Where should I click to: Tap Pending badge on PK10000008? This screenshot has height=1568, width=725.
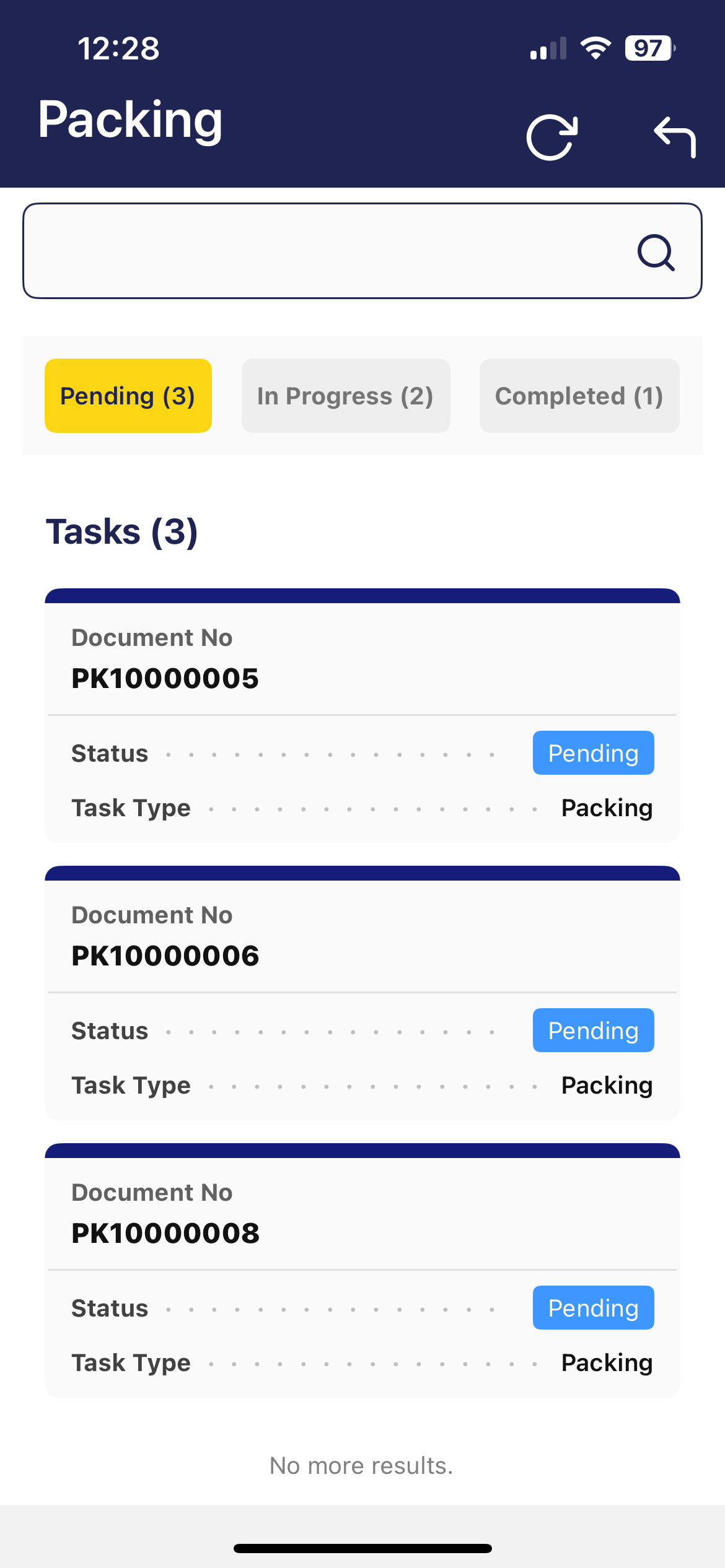pos(593,1308)
